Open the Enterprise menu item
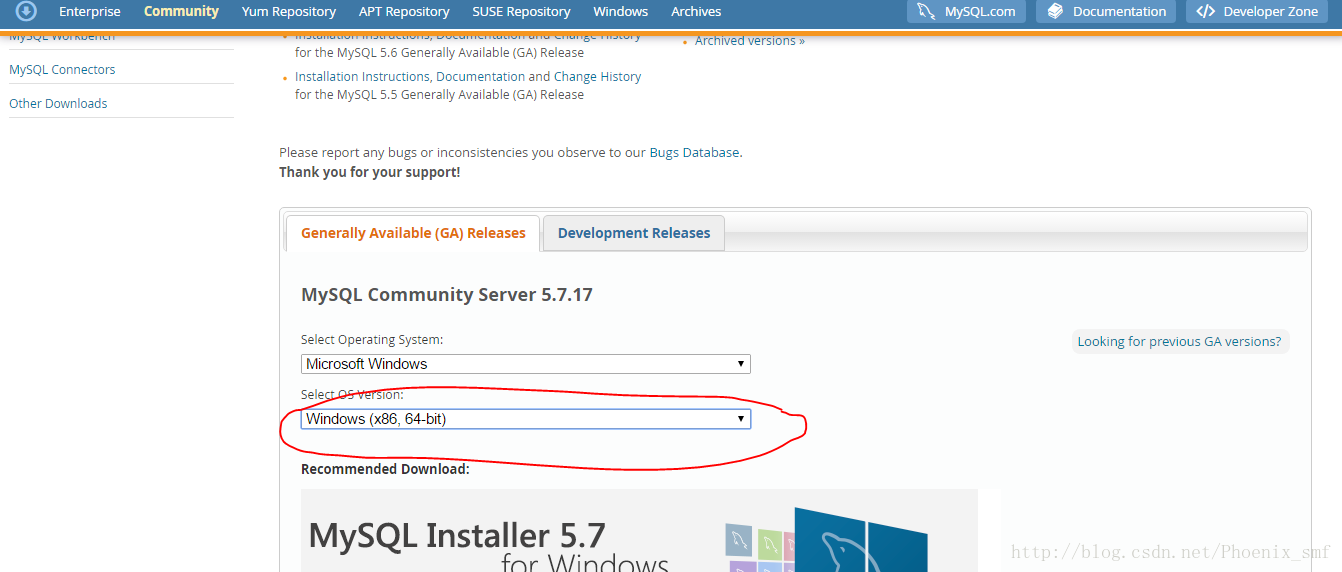 [90, 12]
